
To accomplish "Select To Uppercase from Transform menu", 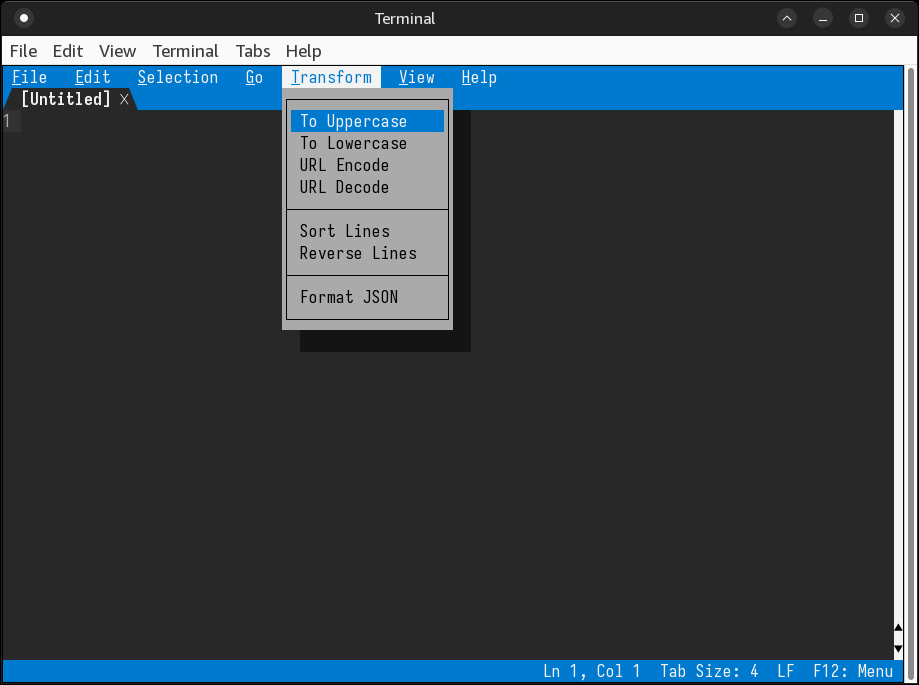I will 353,121.
